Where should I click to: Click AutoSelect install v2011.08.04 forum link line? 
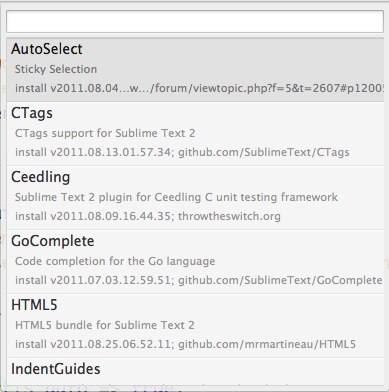(x=199, y=89)
